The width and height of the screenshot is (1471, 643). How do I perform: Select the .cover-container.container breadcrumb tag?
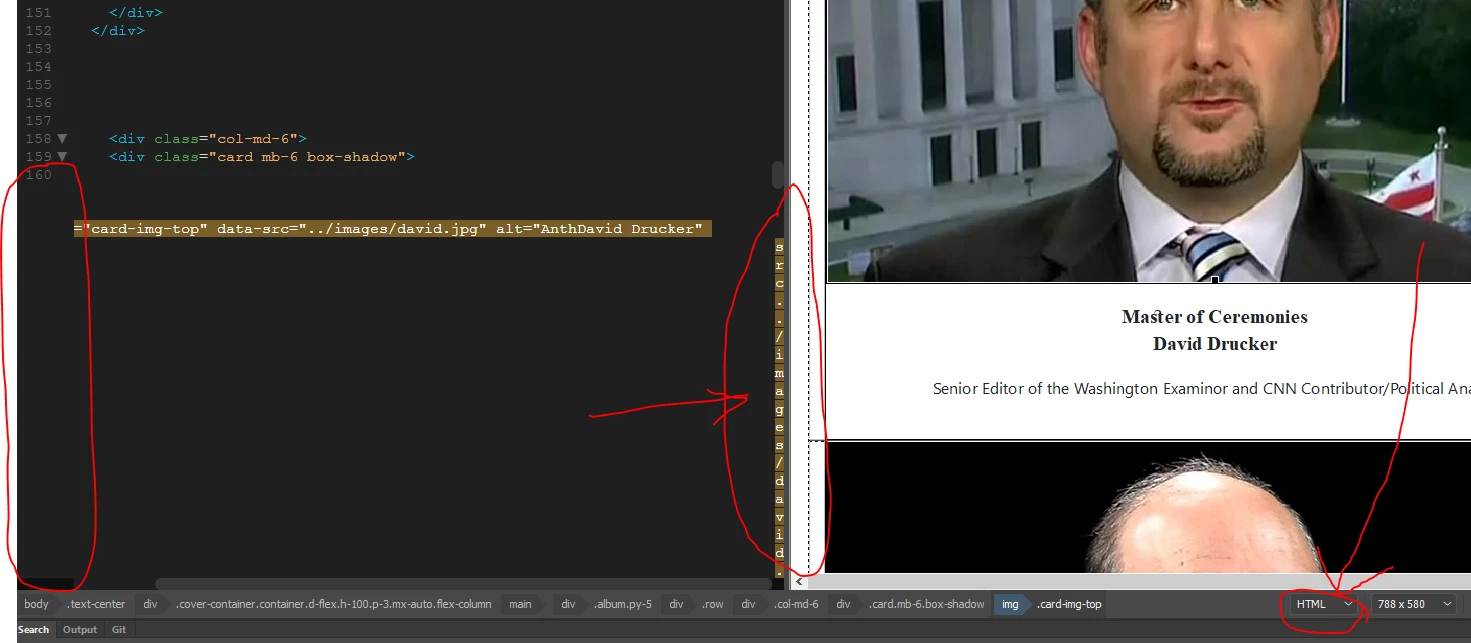coord(334,604)
